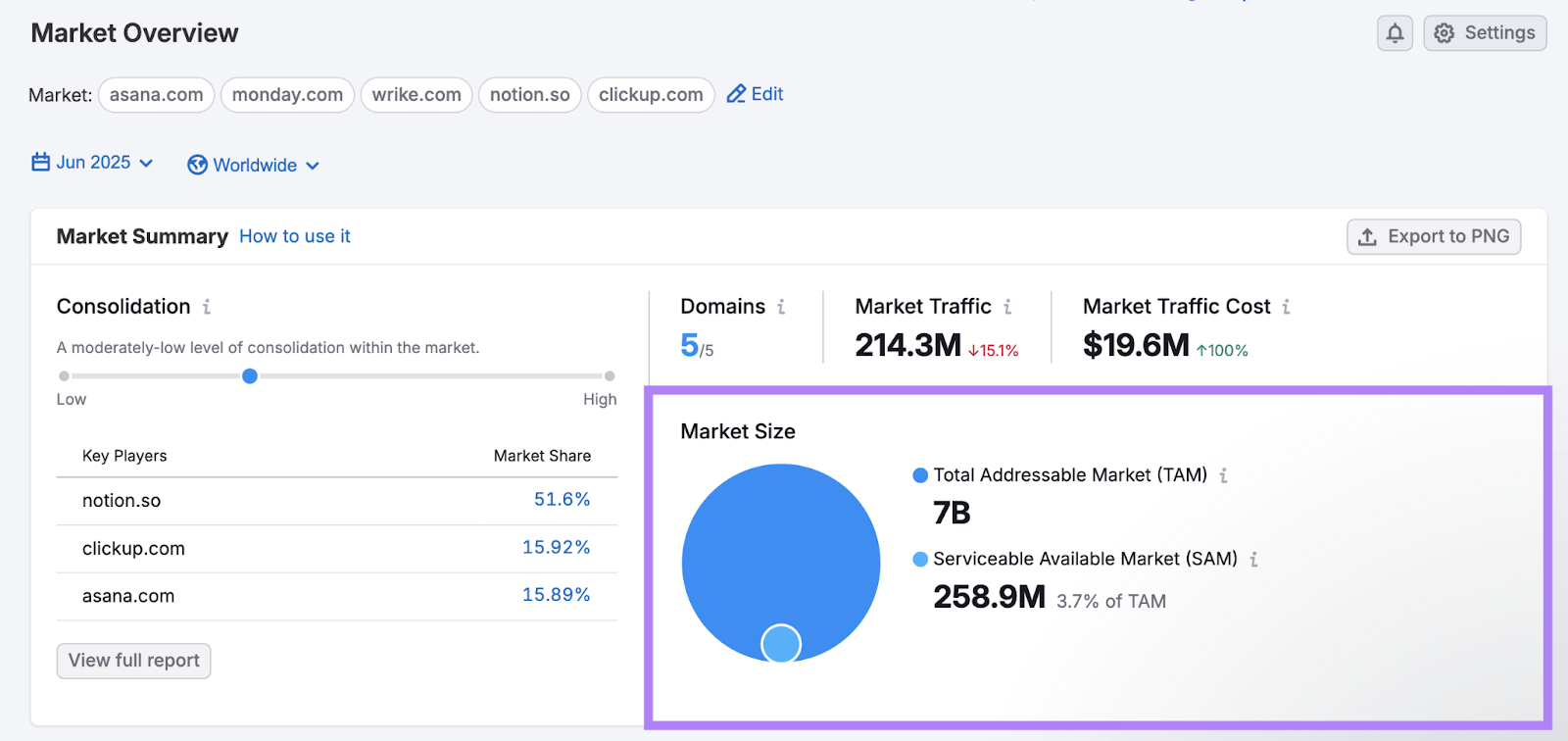Click the Edit pencil link for market
The width and height of the screenshot is (1568, 741).
pos(755,94)
